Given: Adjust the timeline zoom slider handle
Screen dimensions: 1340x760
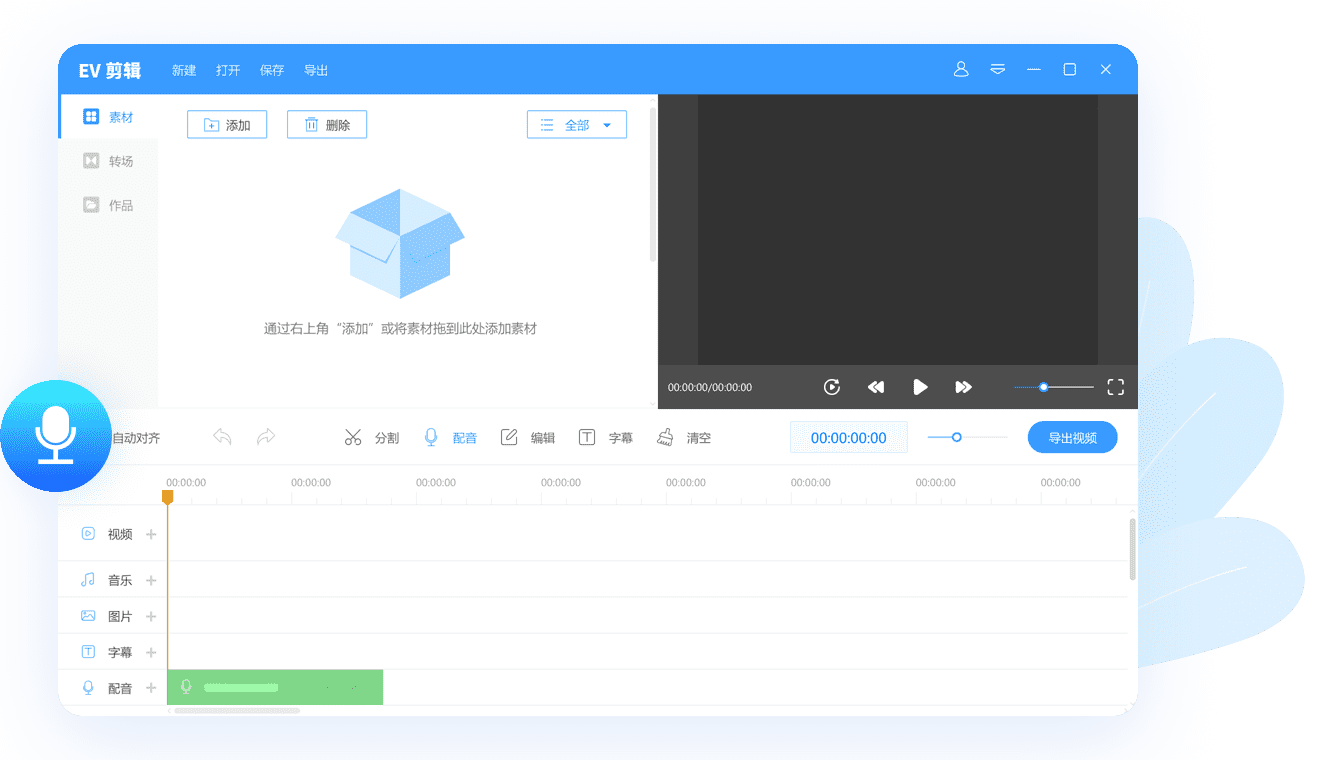Looking at the screenshot, I should (x=956, y=437).
